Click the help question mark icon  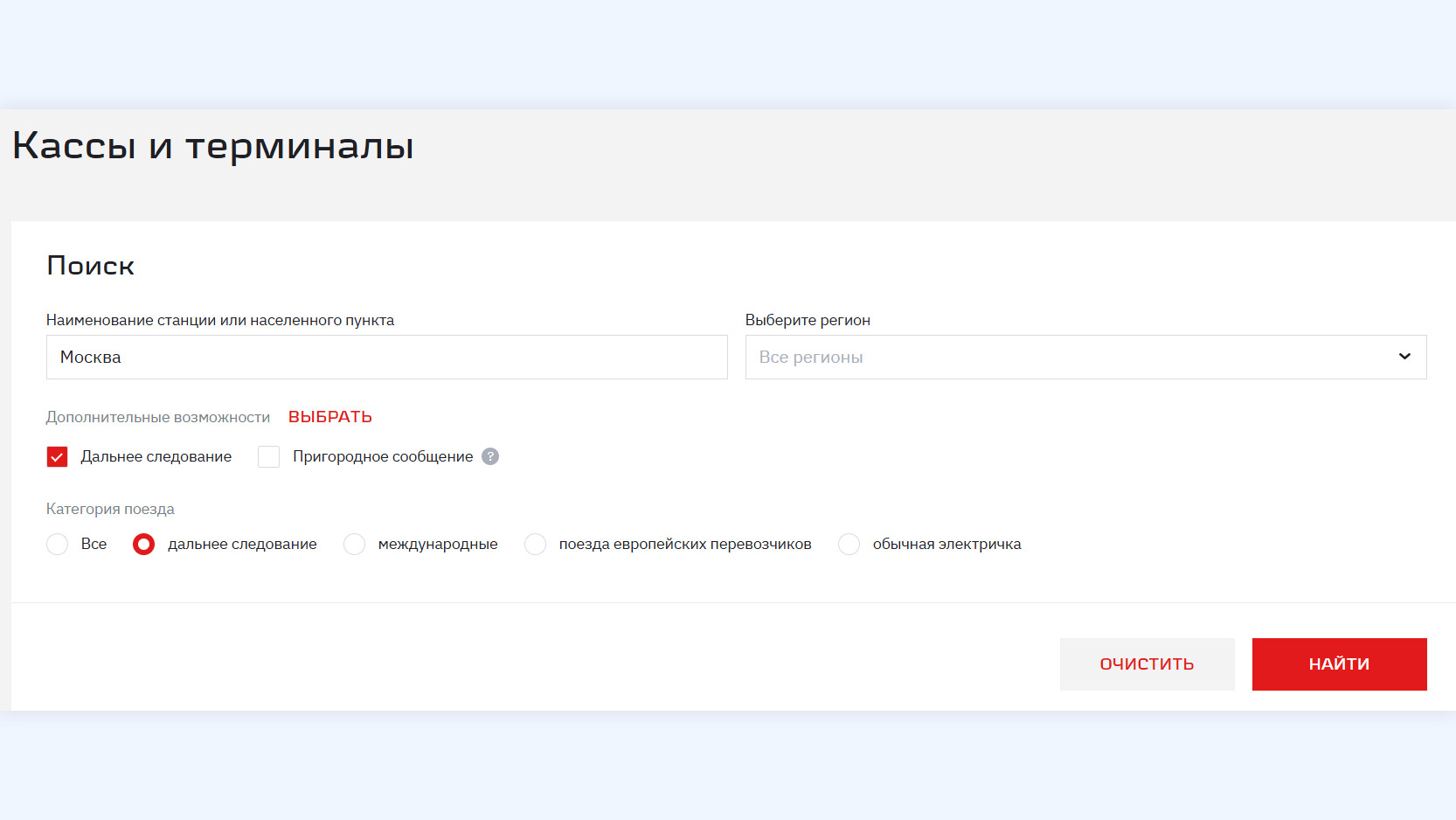pyautogui.click(x=490, y=456)
